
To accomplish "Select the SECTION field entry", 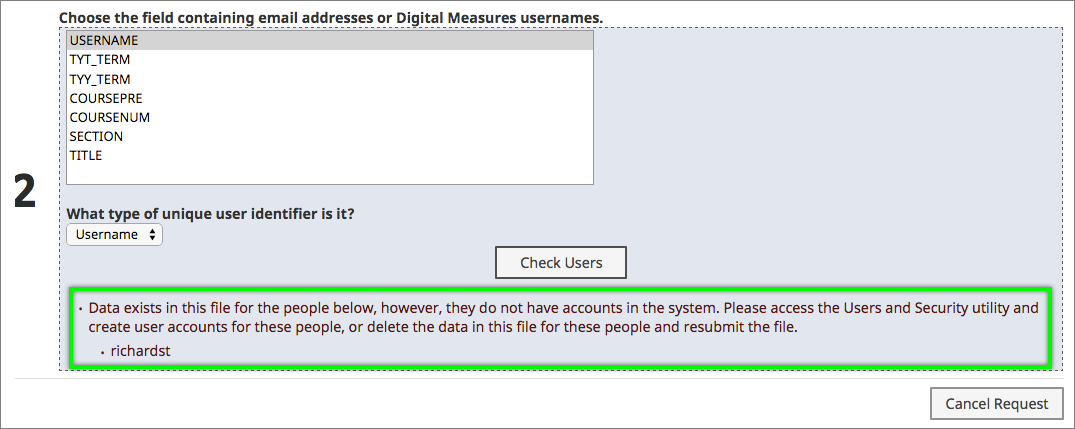I will tap(330, 136).
